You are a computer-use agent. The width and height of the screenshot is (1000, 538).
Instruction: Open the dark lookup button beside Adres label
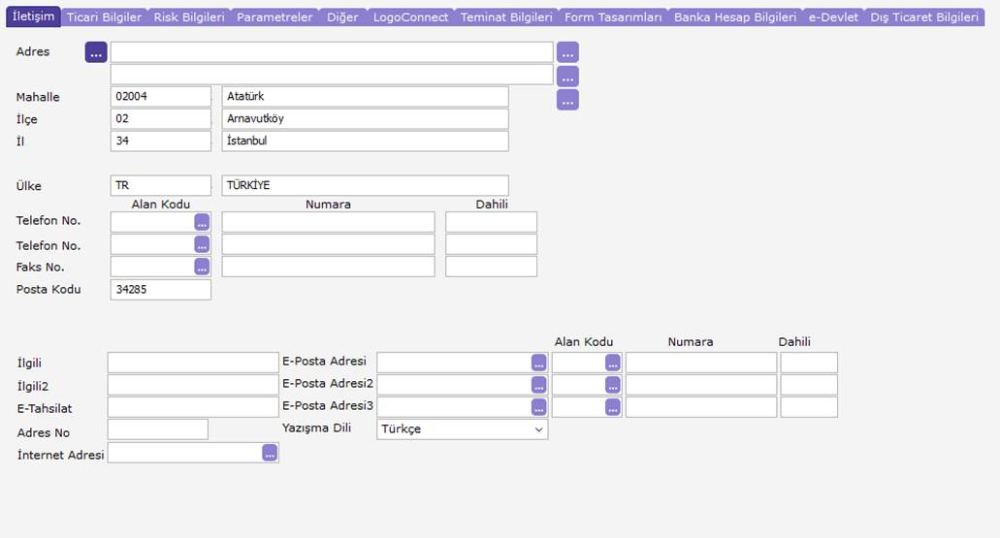coord(96,52)
